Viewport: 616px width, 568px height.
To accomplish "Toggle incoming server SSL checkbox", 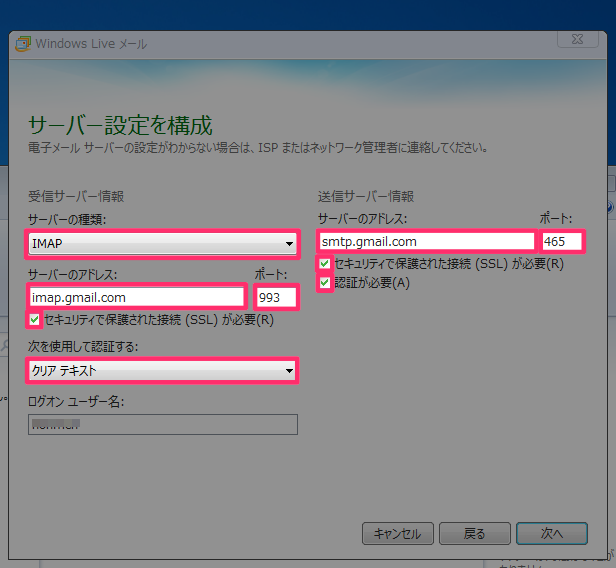I will (x=35, y=320).
